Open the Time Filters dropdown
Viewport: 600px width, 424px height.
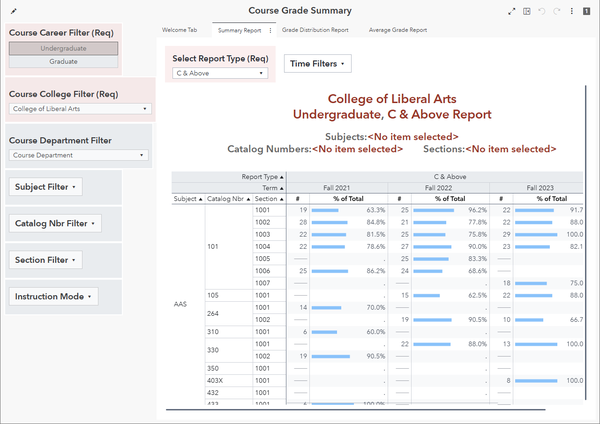318,64
